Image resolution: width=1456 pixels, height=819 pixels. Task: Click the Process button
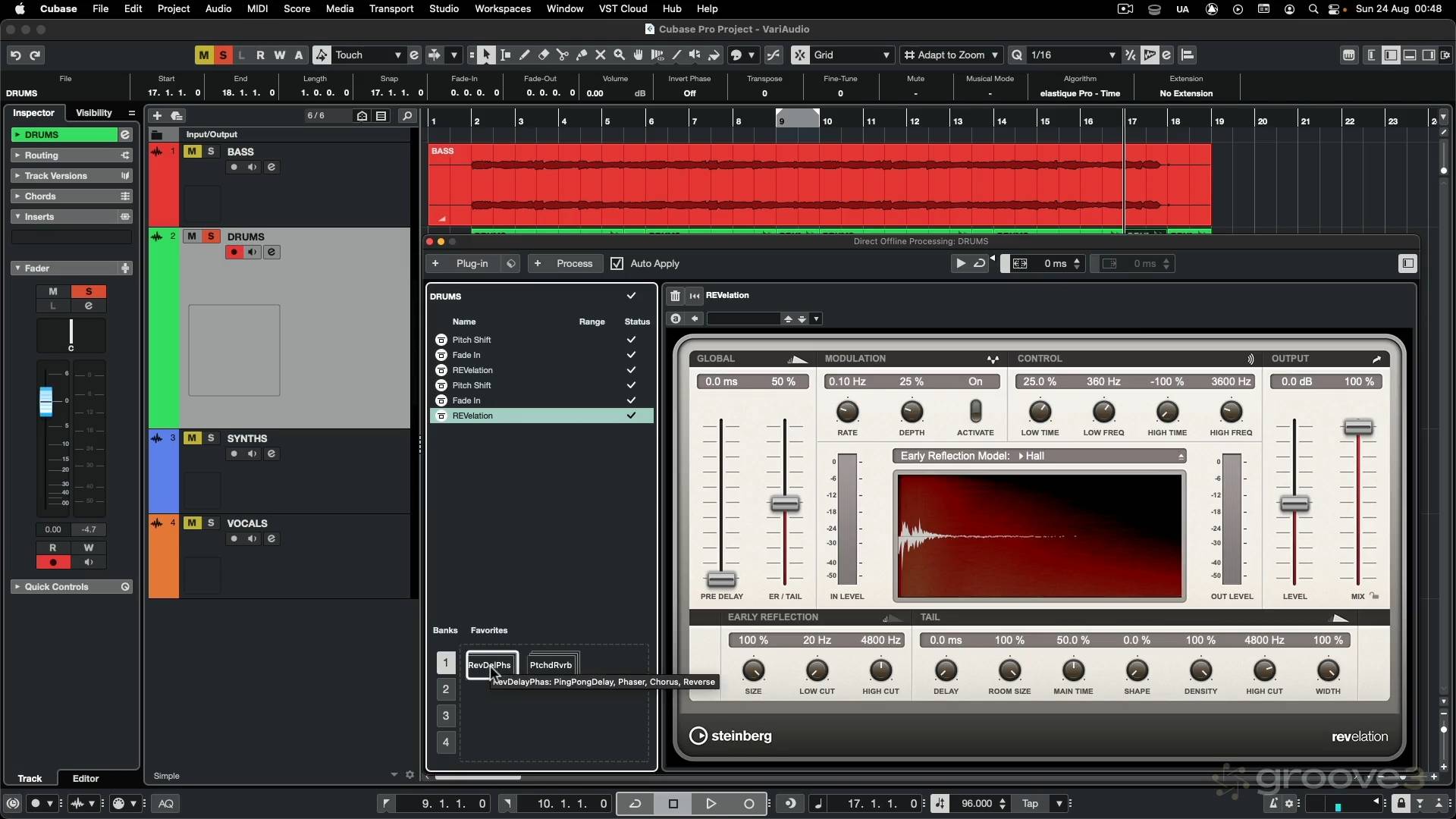[x=574, y=263]
